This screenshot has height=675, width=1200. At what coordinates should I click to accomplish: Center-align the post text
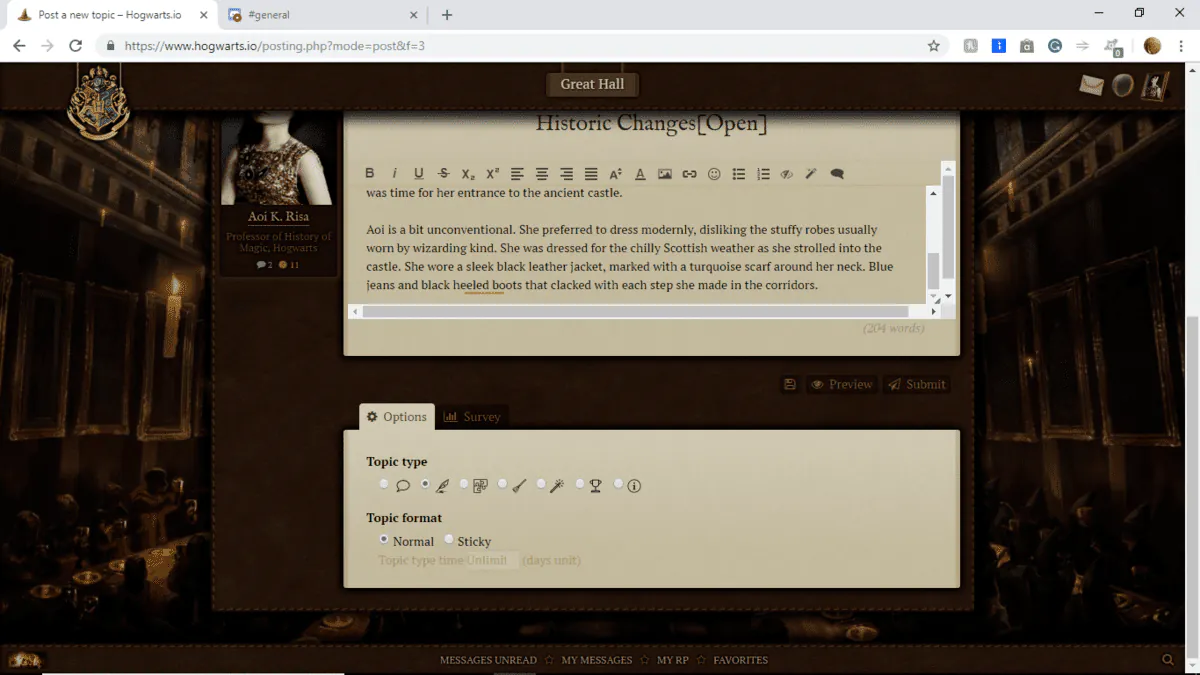pyautogui.click(x=542, y=174)
